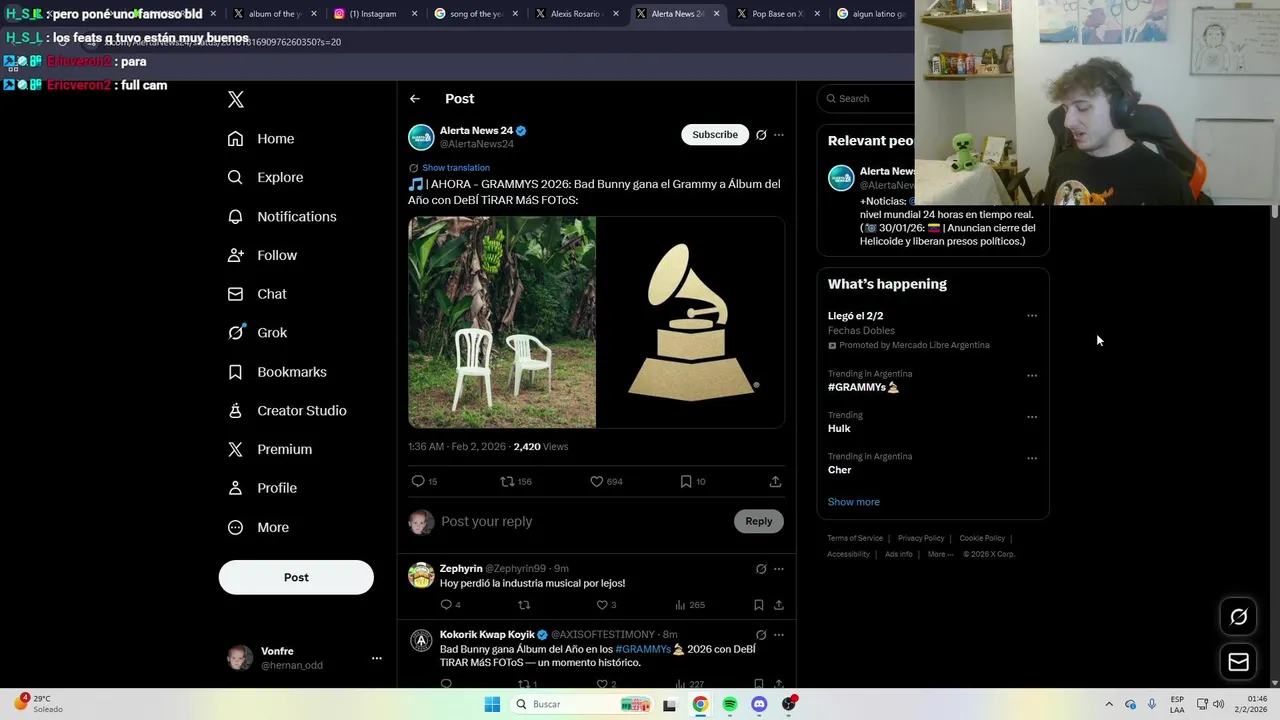This screenshot has height=720, width=1280.
Task: Click the Search box on X
Action: click(x=866, y=98)
